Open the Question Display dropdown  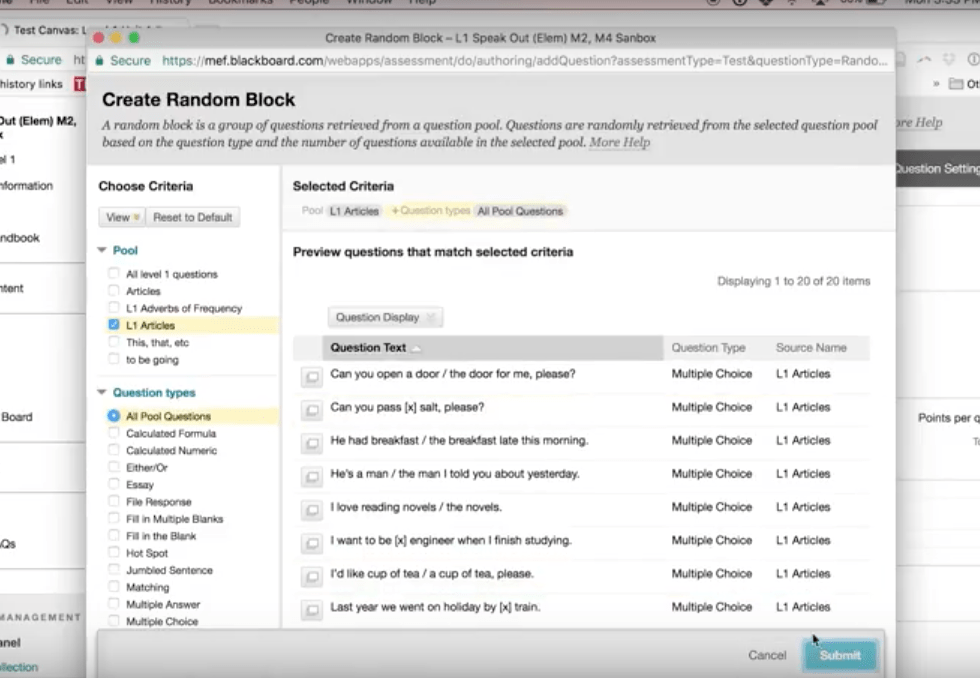385,318
